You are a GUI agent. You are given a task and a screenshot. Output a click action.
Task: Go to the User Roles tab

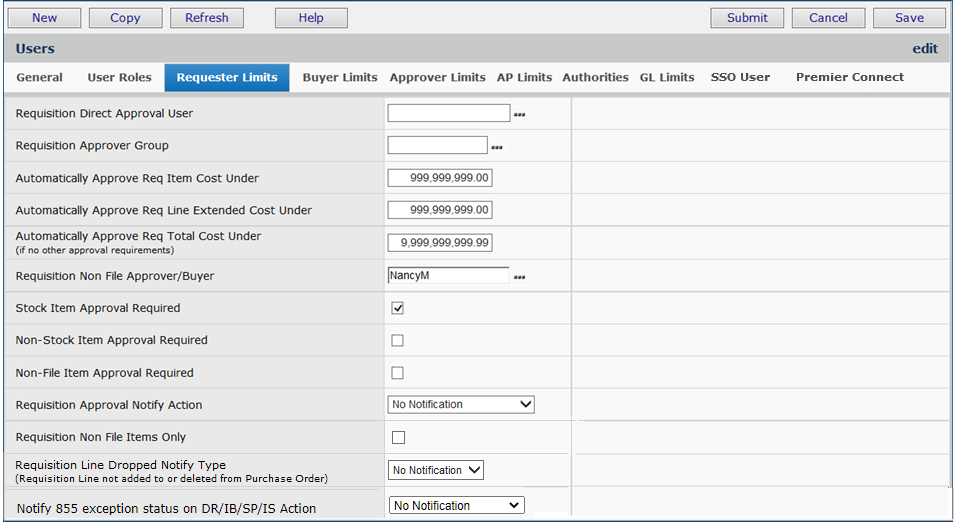[120, 78]
